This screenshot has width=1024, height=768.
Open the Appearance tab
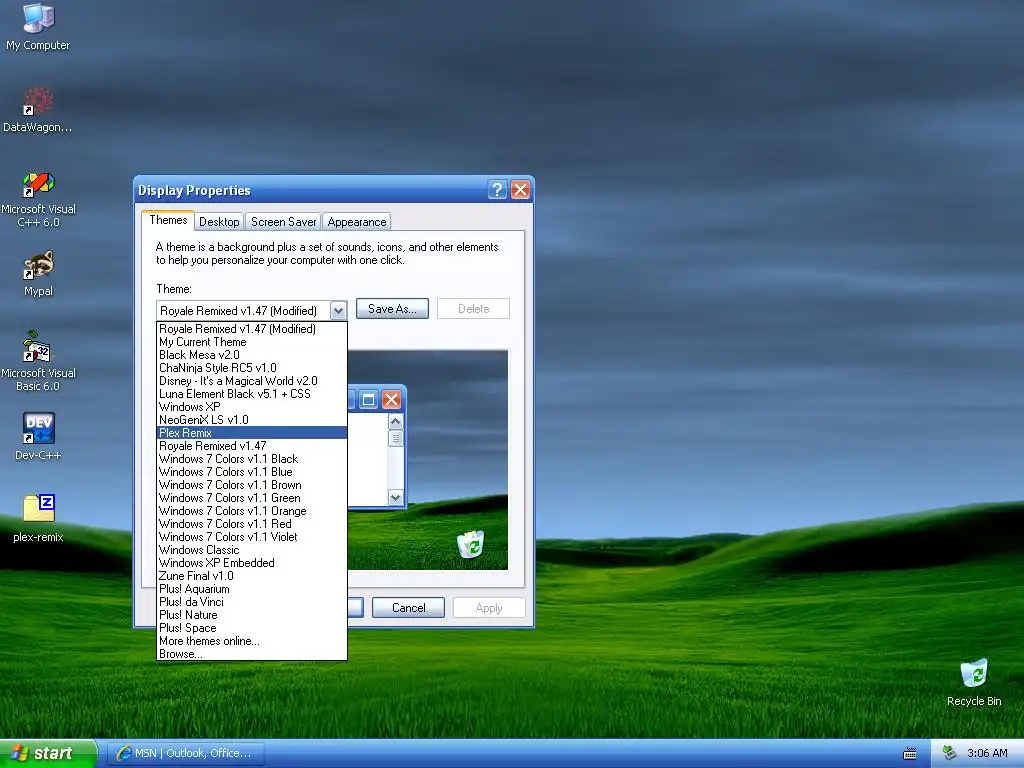coord(357,221)
